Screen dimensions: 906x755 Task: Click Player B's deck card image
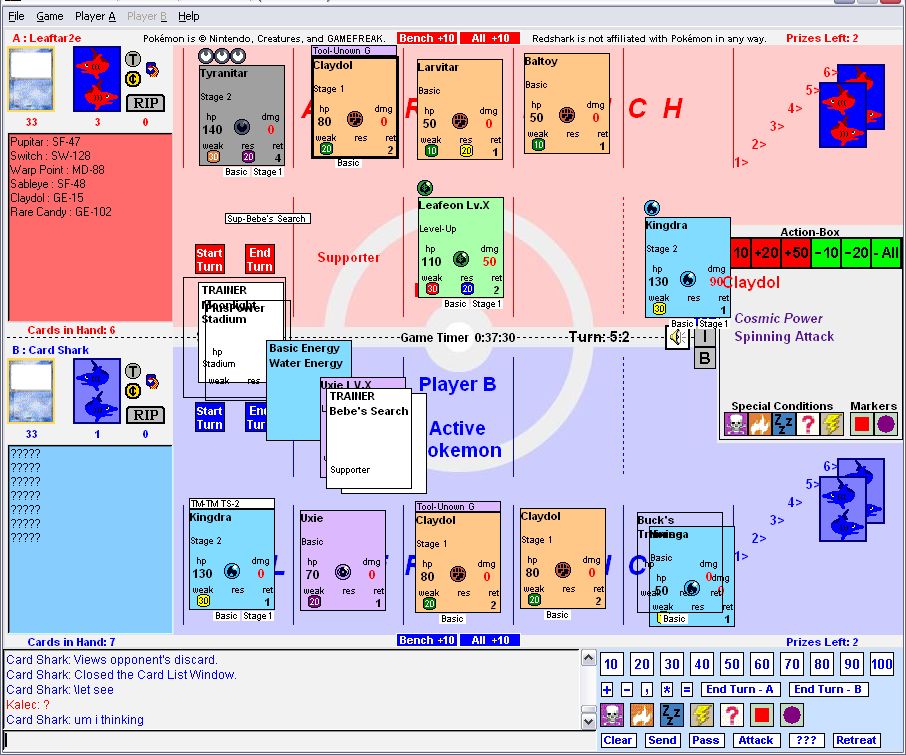[x=31, y=391]
